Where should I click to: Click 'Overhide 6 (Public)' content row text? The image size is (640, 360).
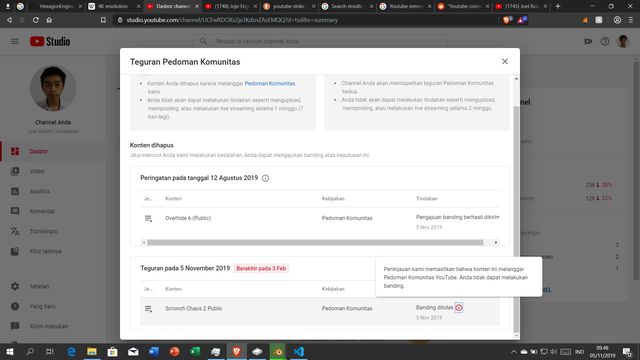pyautogui.click(x=188, y=218)
